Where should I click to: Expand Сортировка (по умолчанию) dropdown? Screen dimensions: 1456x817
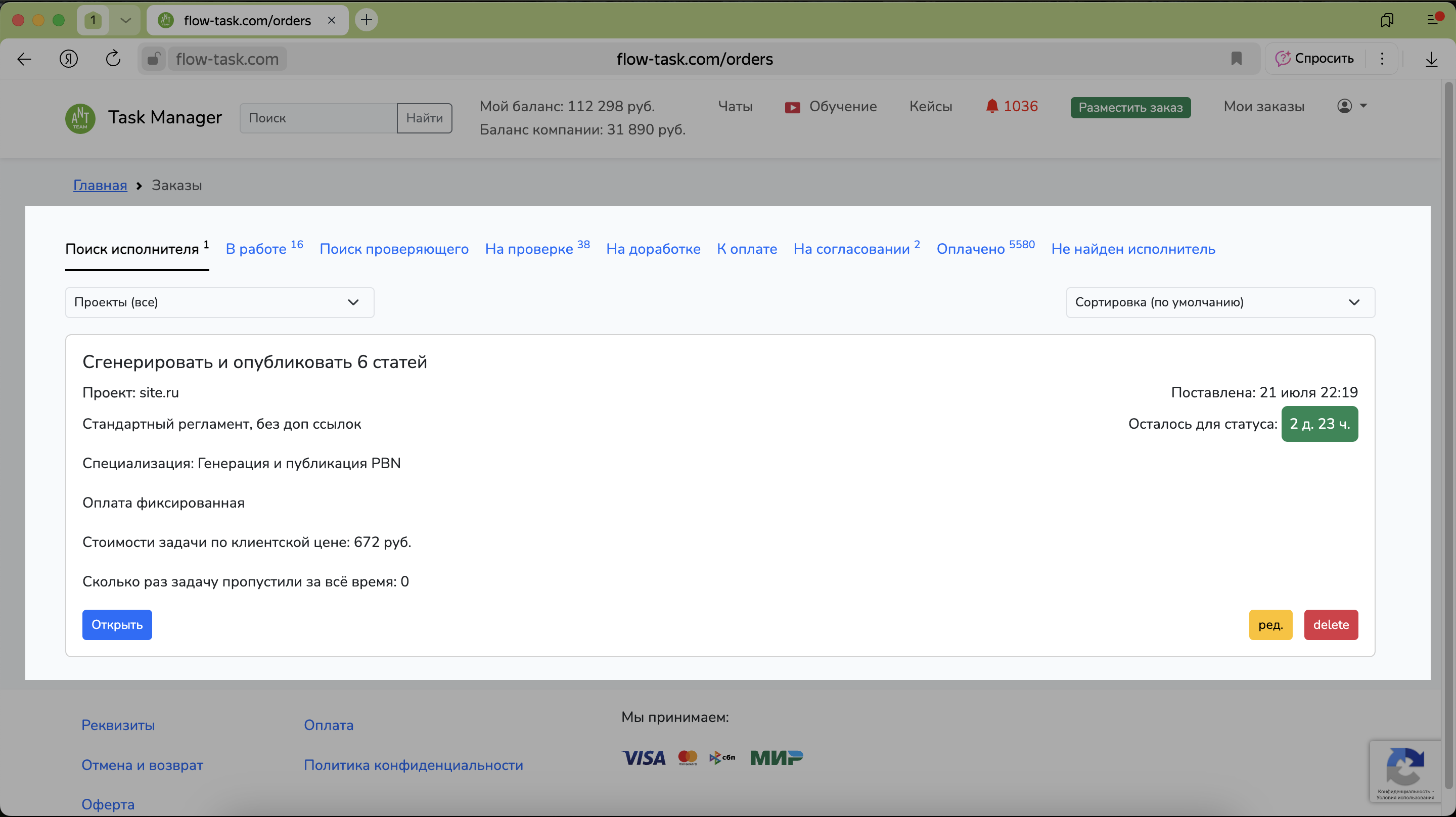1220,302
